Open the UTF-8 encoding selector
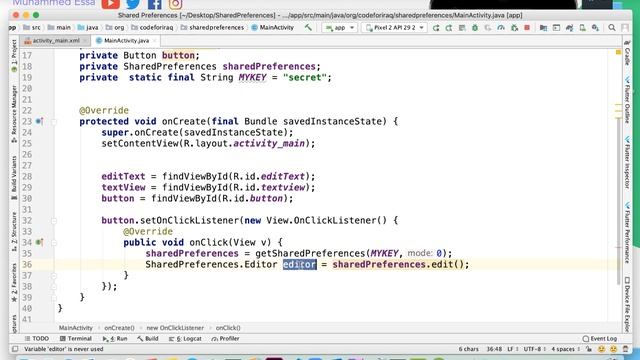640x360 pixels. point(534,349)
